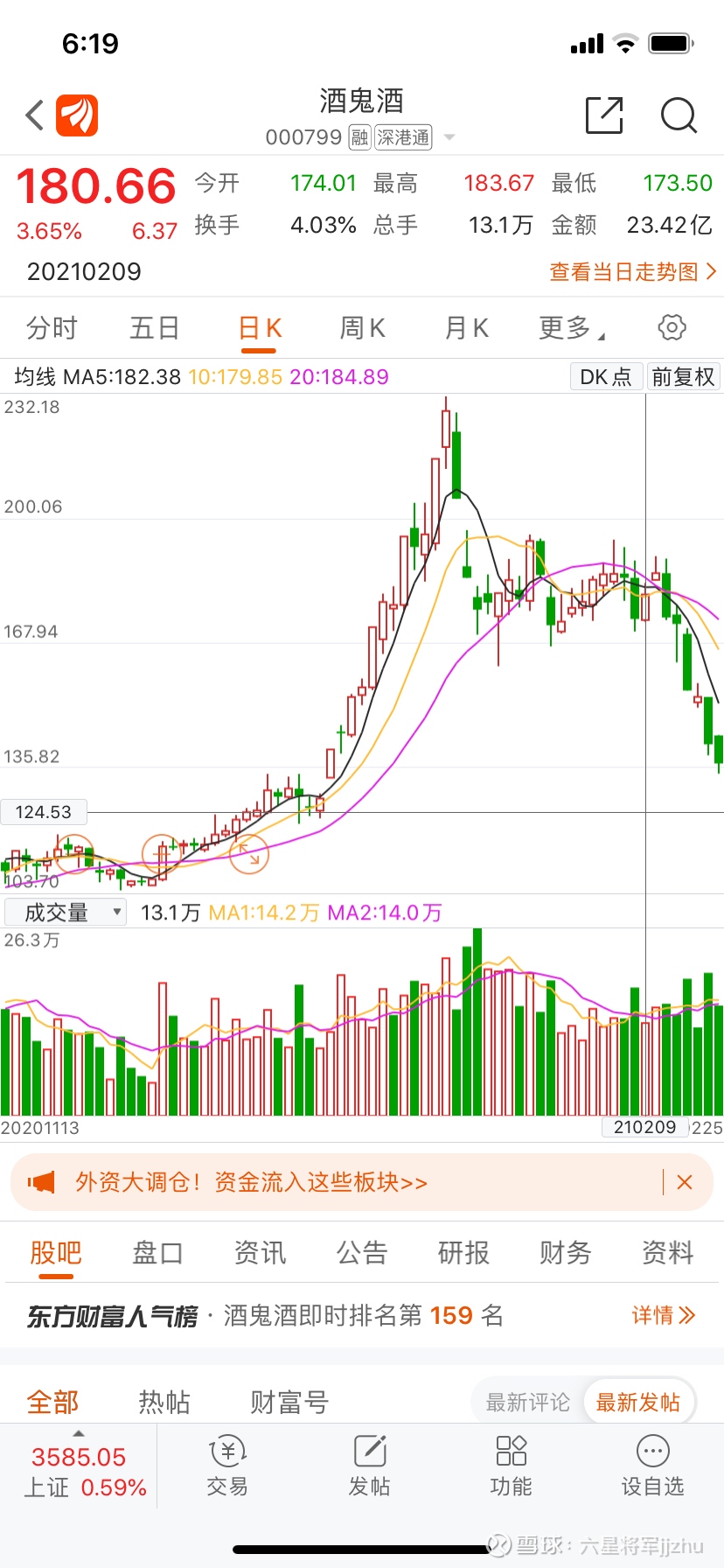Tap the 180.66 current price
The image size is (724, 1568).
tap(96, 186)
